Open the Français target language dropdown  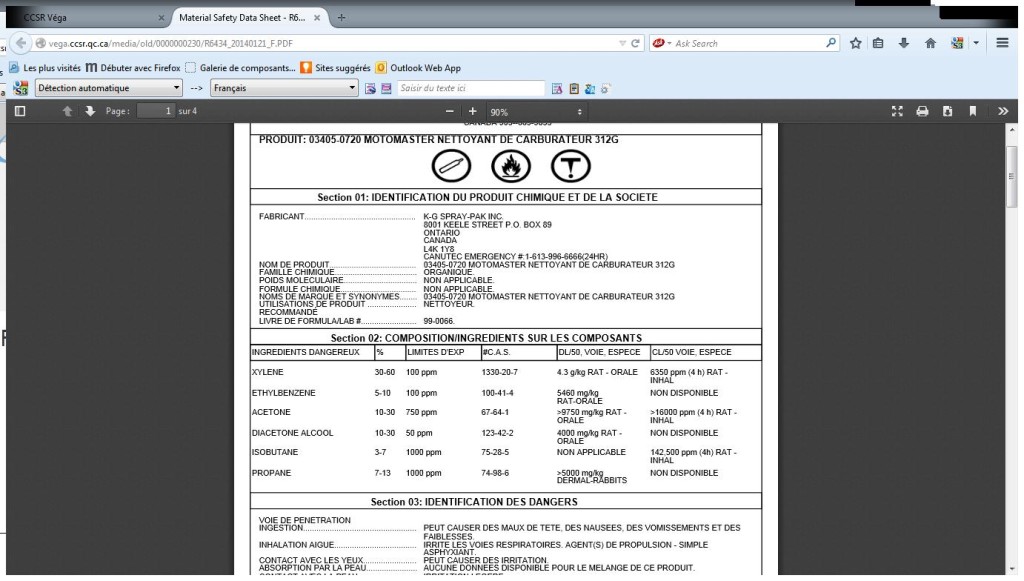click(284, 88)
